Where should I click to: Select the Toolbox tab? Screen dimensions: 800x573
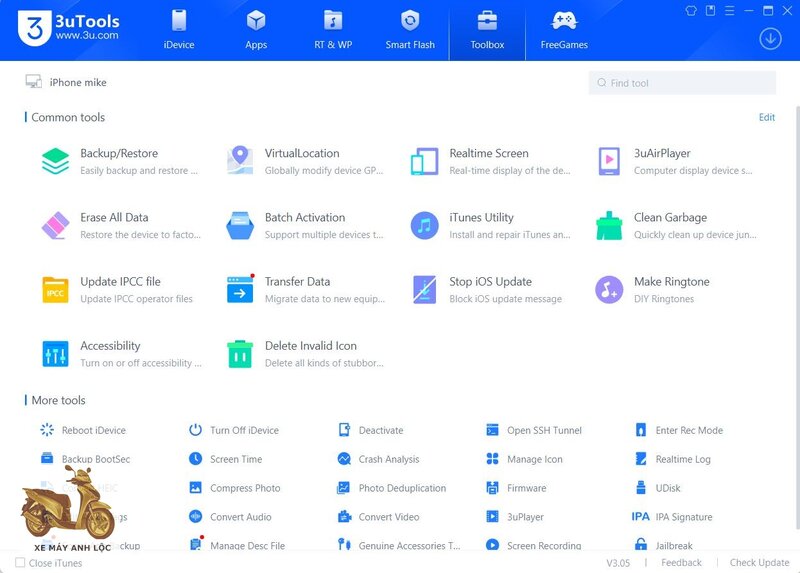(x=487, y=30)
